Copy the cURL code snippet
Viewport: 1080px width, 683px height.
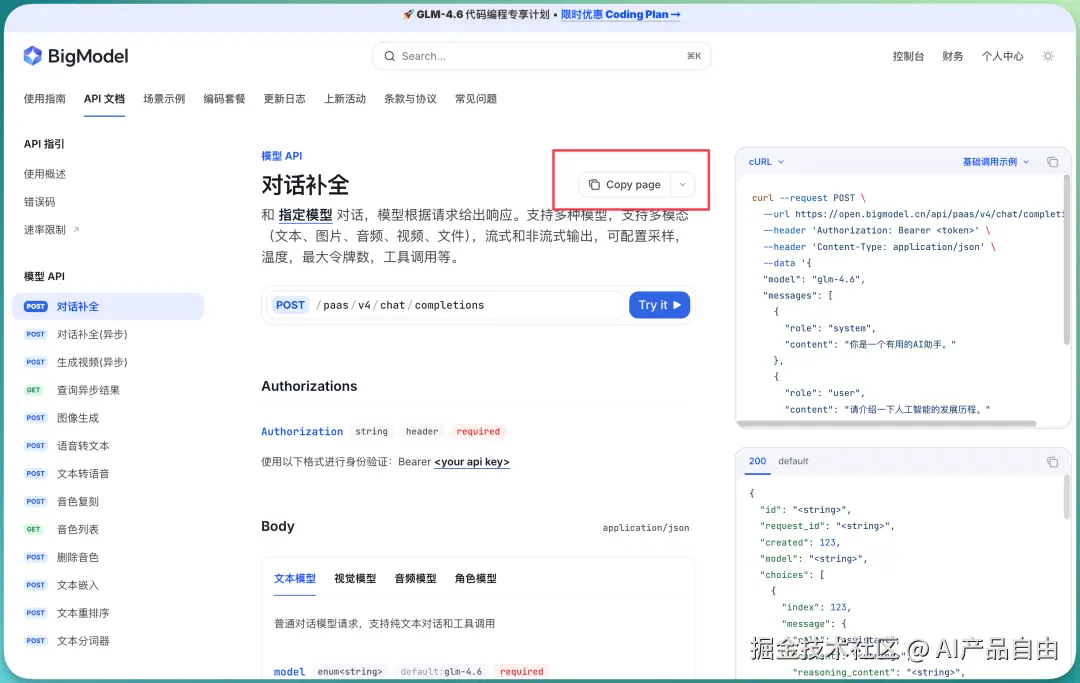[x=1052, y=161]
